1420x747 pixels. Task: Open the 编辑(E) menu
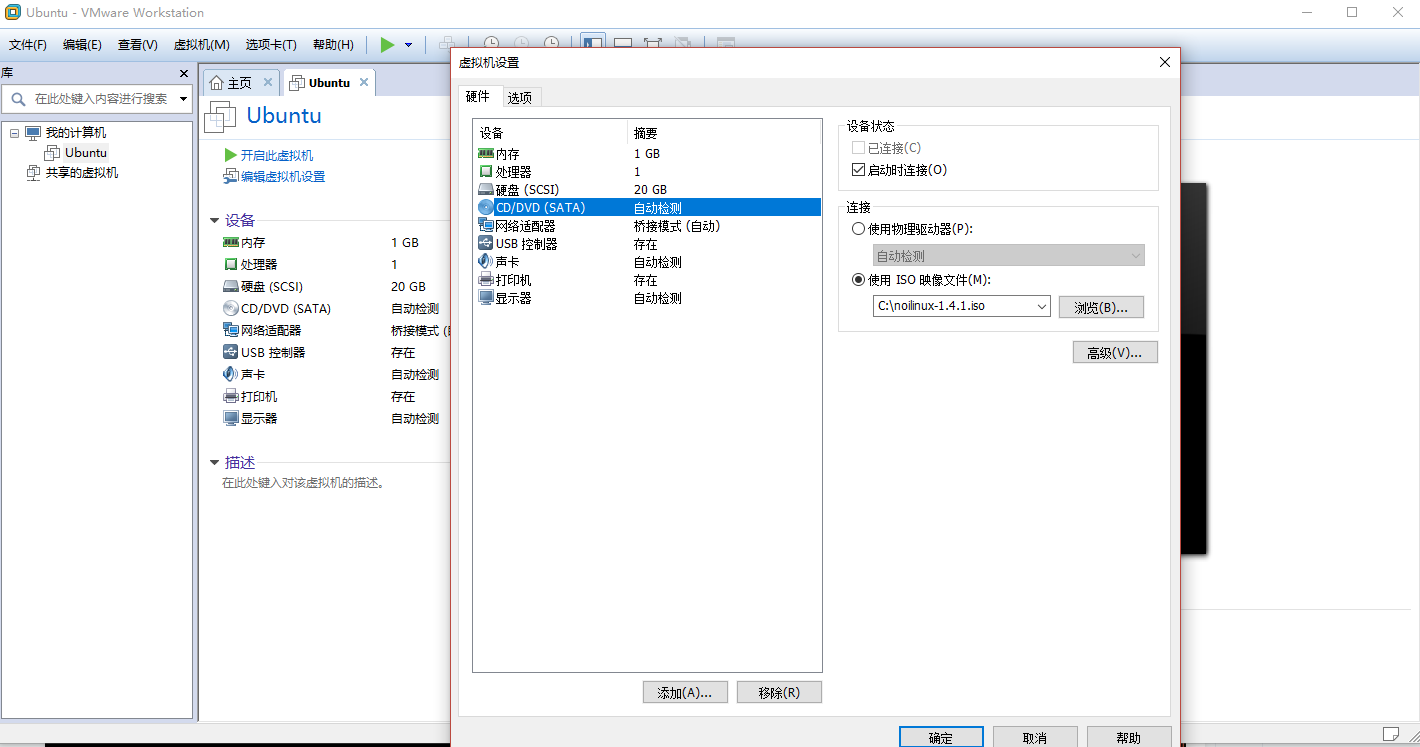coord(82,45)
